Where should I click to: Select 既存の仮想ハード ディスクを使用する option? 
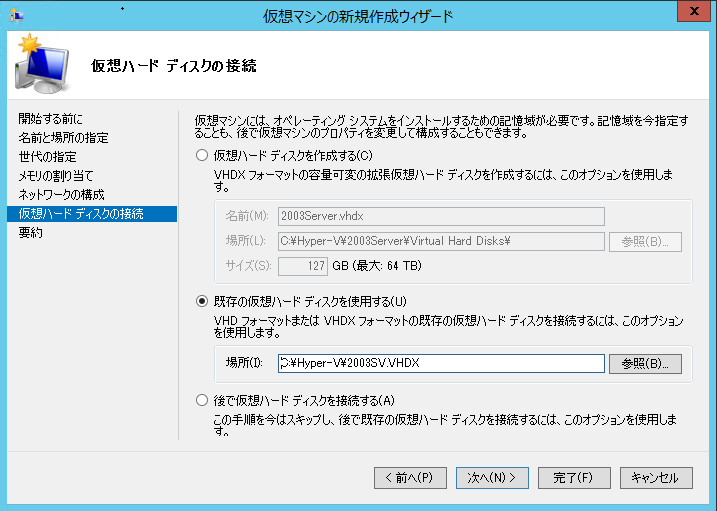tap(202, 301)
